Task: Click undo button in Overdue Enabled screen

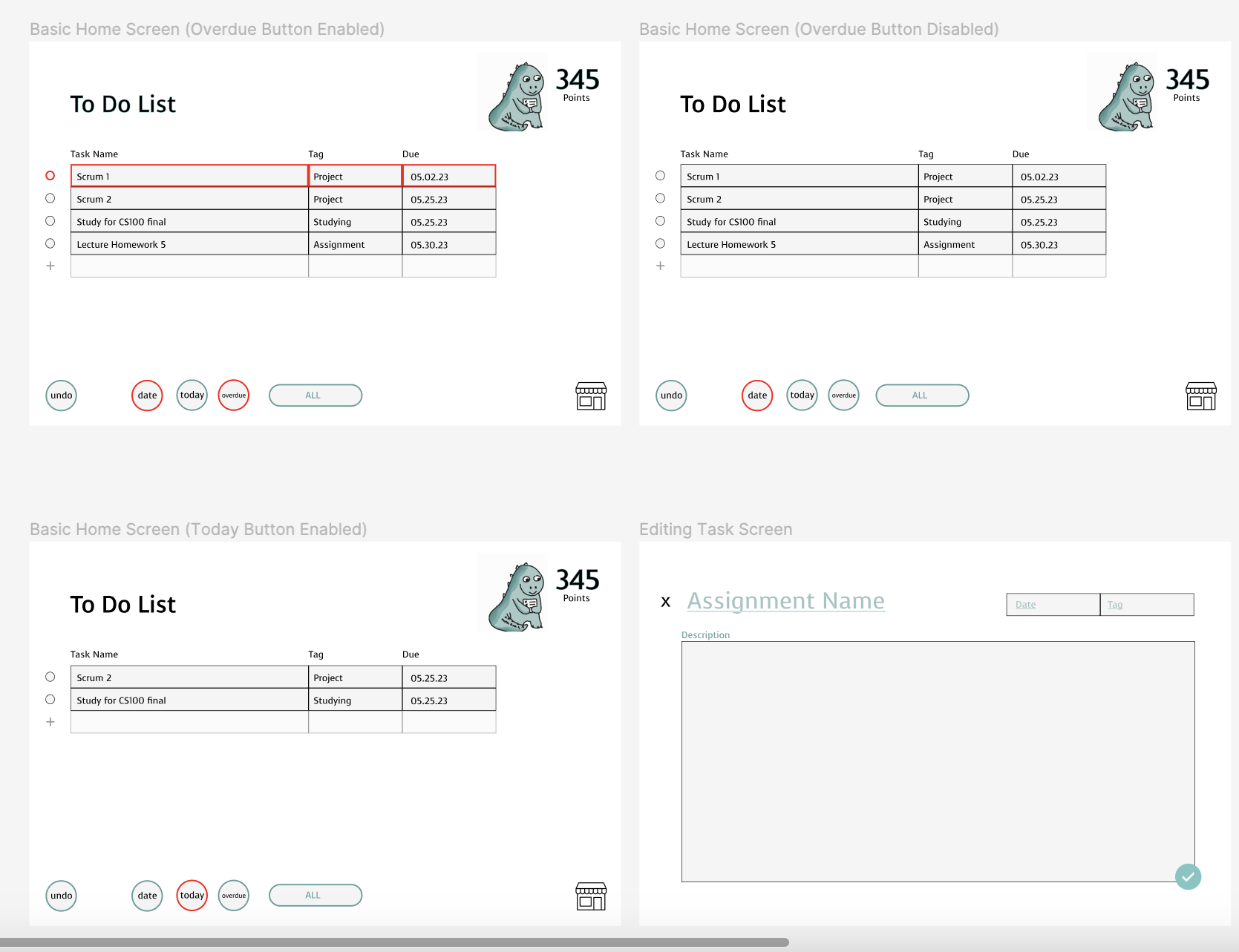Action: 62,395
